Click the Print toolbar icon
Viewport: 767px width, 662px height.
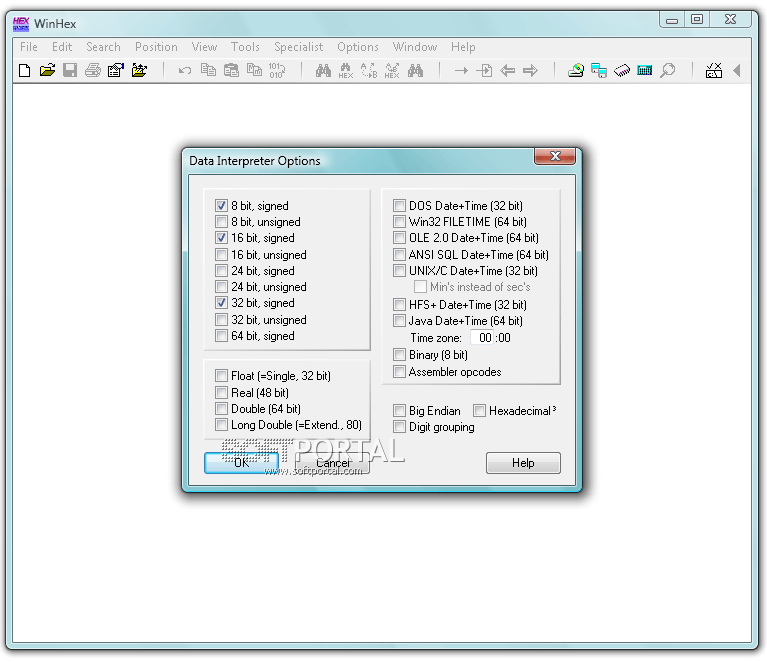[93, 70]
